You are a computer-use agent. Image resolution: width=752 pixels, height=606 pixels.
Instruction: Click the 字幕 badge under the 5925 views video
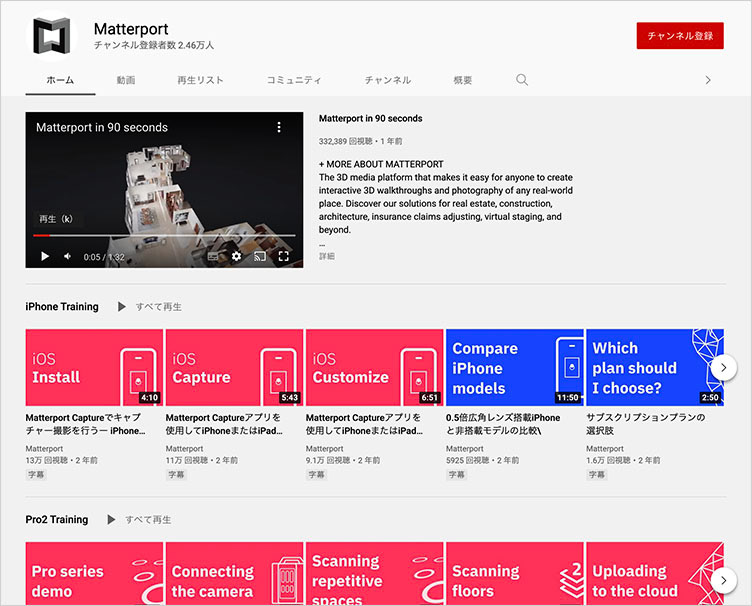click(x=457, y=475)
